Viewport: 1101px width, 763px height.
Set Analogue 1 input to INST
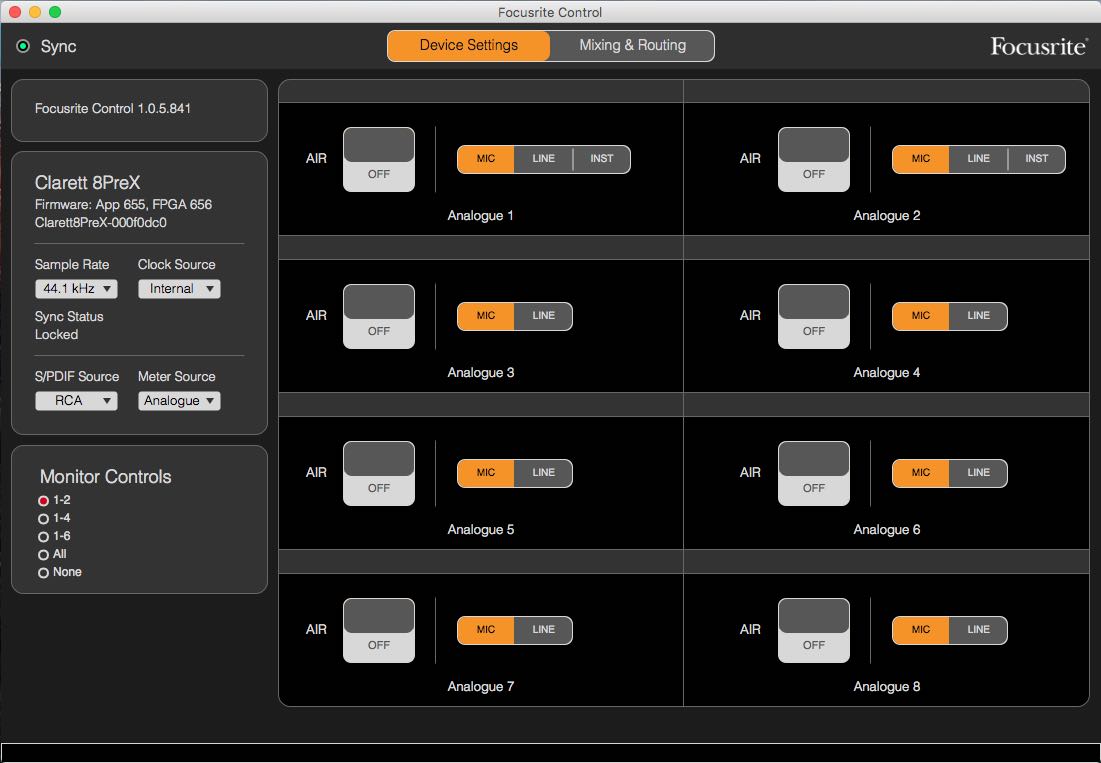(601, 159)
